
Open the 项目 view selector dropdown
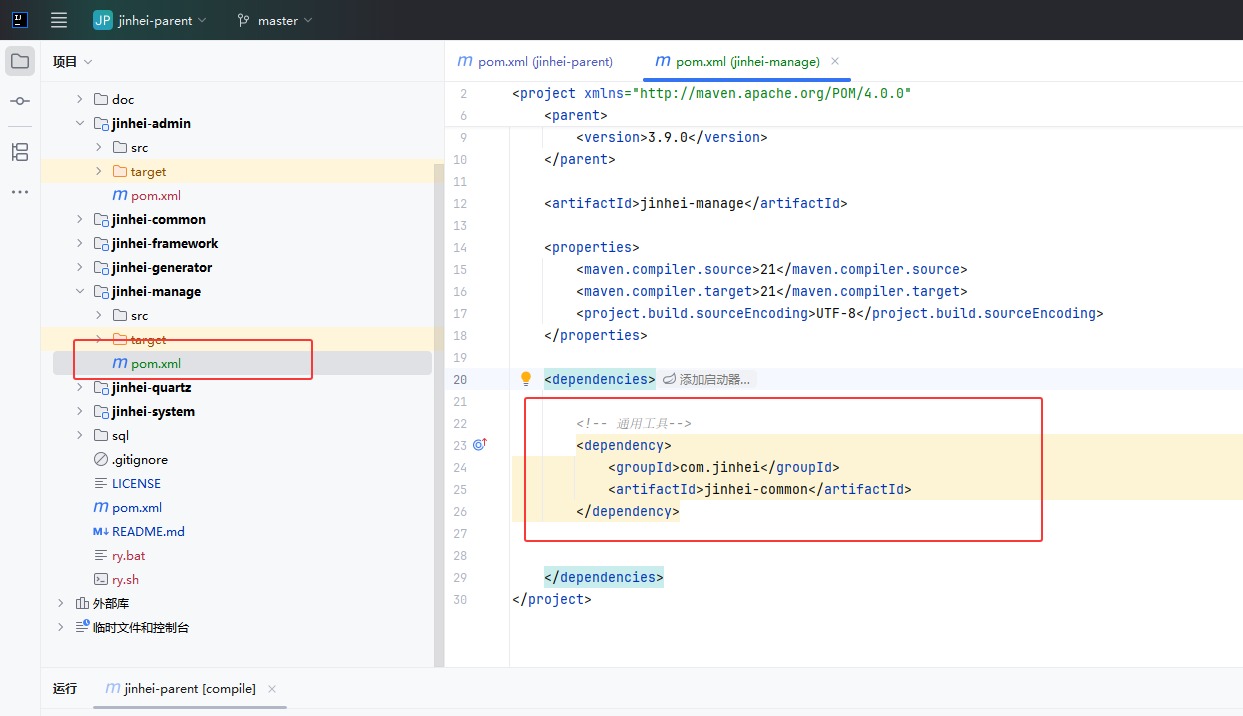point(73,61)
